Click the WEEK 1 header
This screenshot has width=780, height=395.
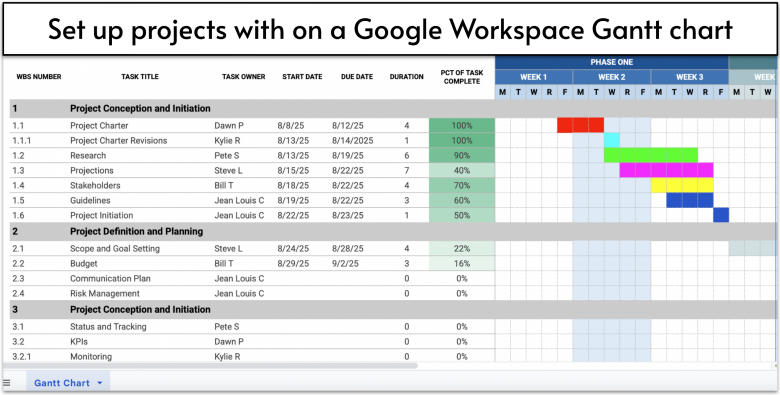[x=534, y=77]
